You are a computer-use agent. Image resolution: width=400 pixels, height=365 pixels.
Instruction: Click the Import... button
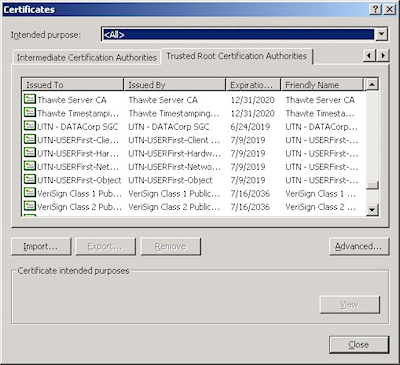click(x=41, y=247)
